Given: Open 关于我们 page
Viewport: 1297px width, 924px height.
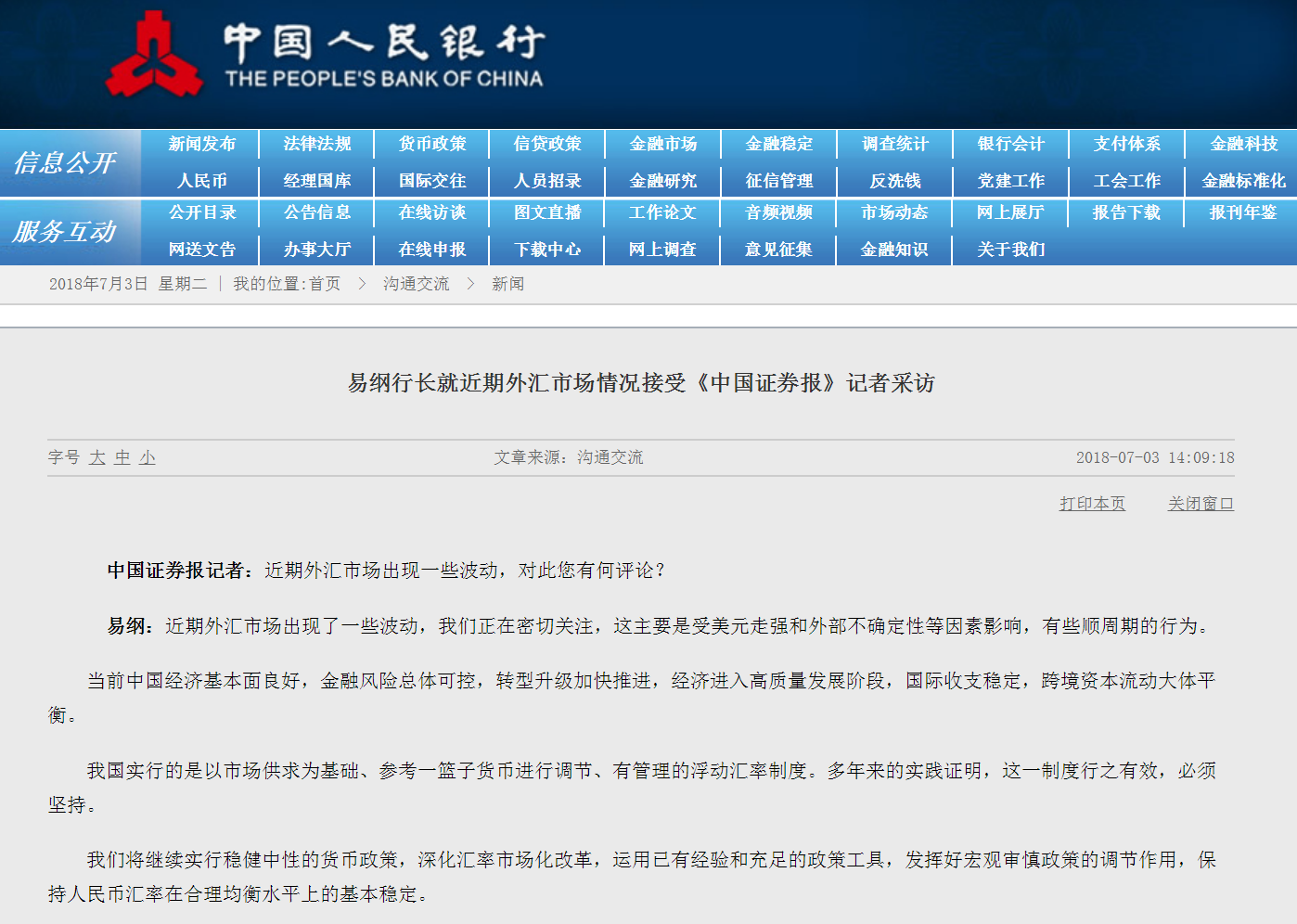Looking at the screenshot, I should click(1010, 250).
